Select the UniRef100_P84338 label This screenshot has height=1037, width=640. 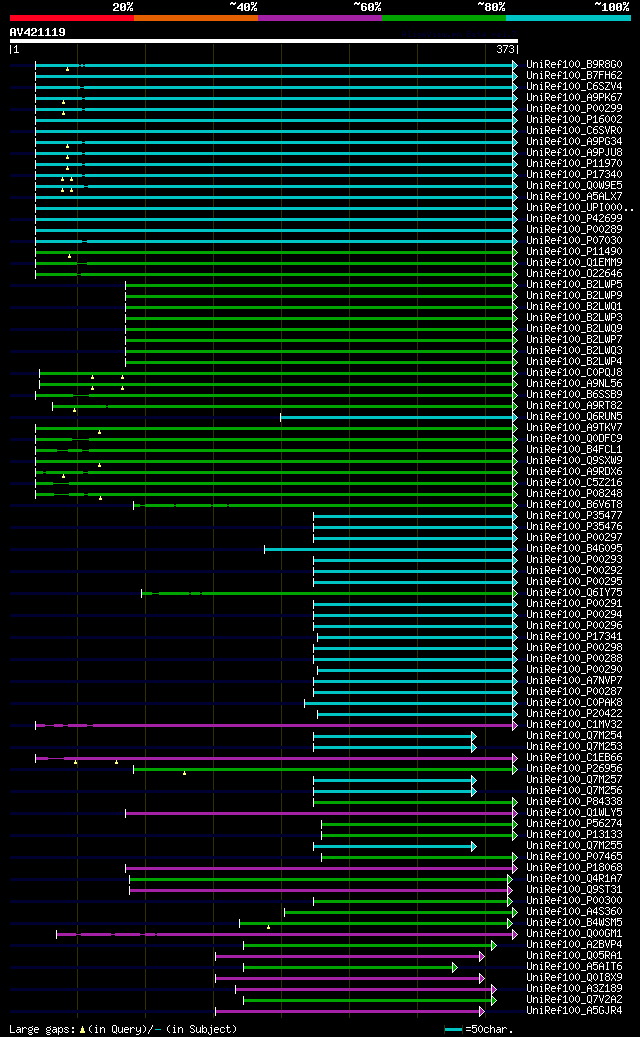[574, 801]
